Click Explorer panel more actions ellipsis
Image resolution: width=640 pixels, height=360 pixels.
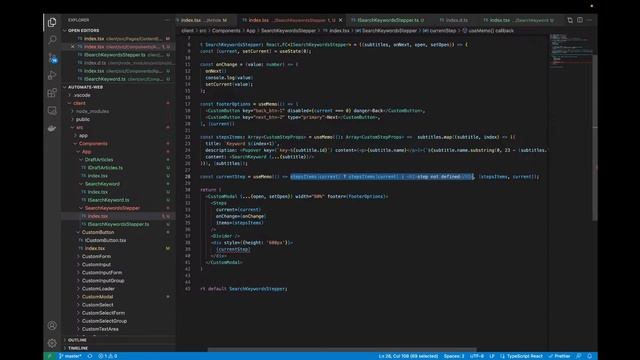167,20
